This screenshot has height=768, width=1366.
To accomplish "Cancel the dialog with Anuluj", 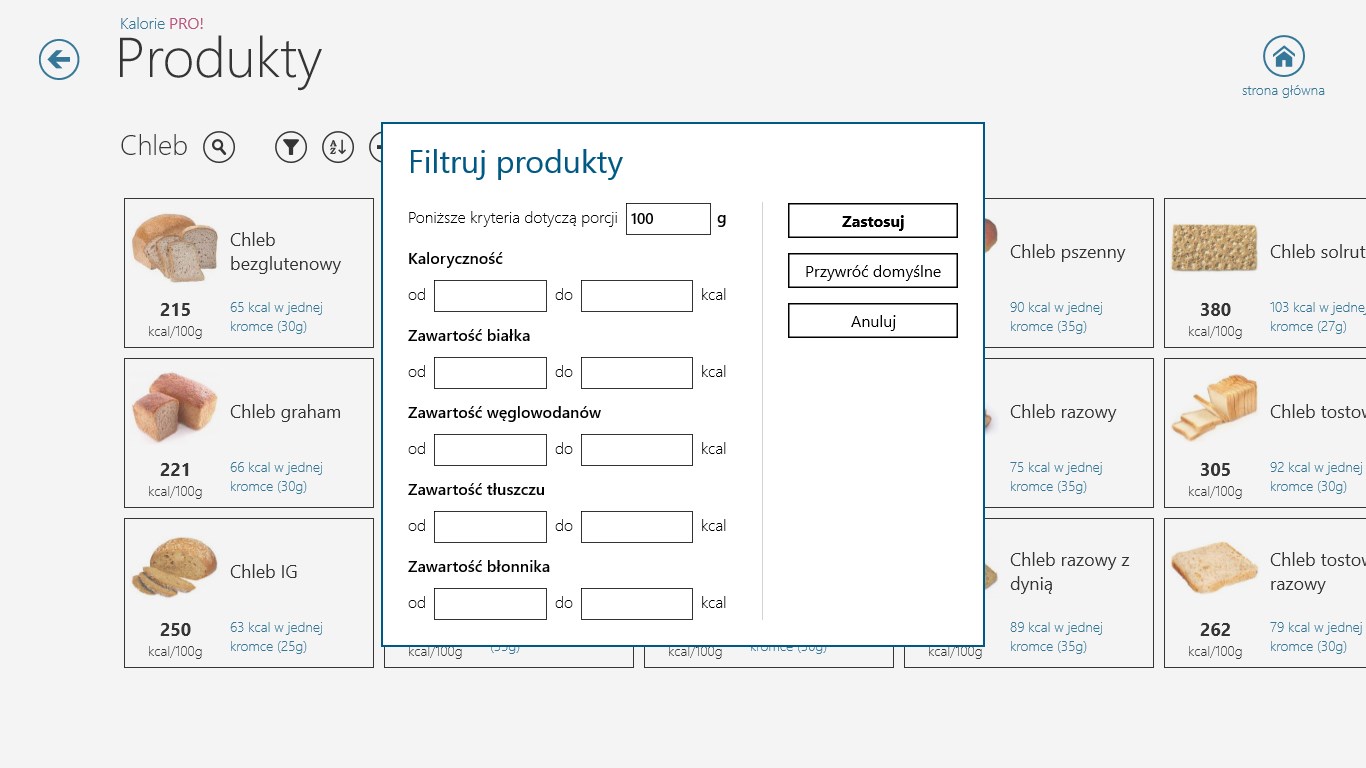I will 872,321.
